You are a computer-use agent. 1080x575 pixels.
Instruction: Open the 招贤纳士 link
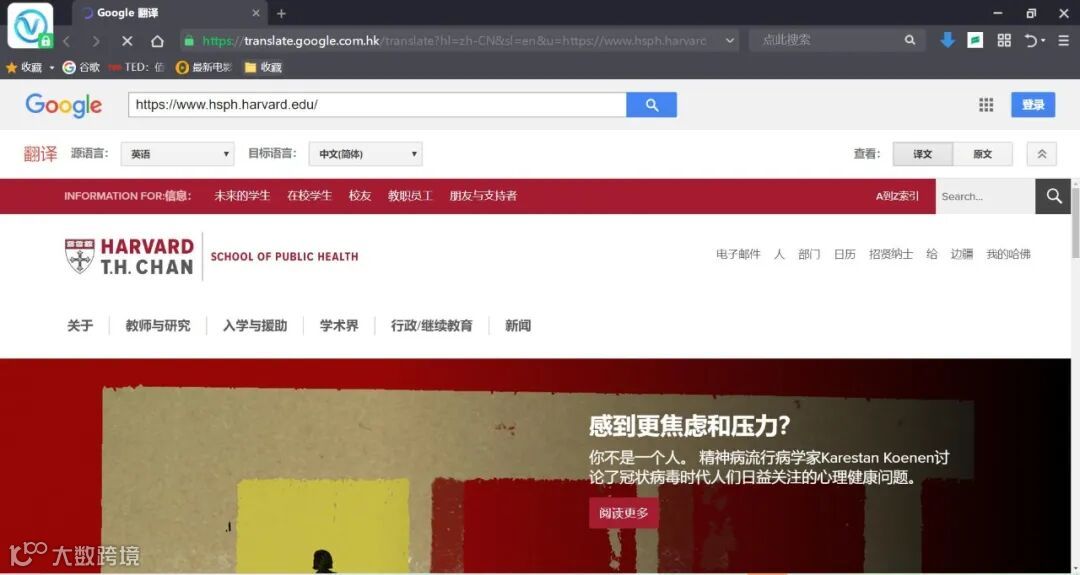(891, 254)
